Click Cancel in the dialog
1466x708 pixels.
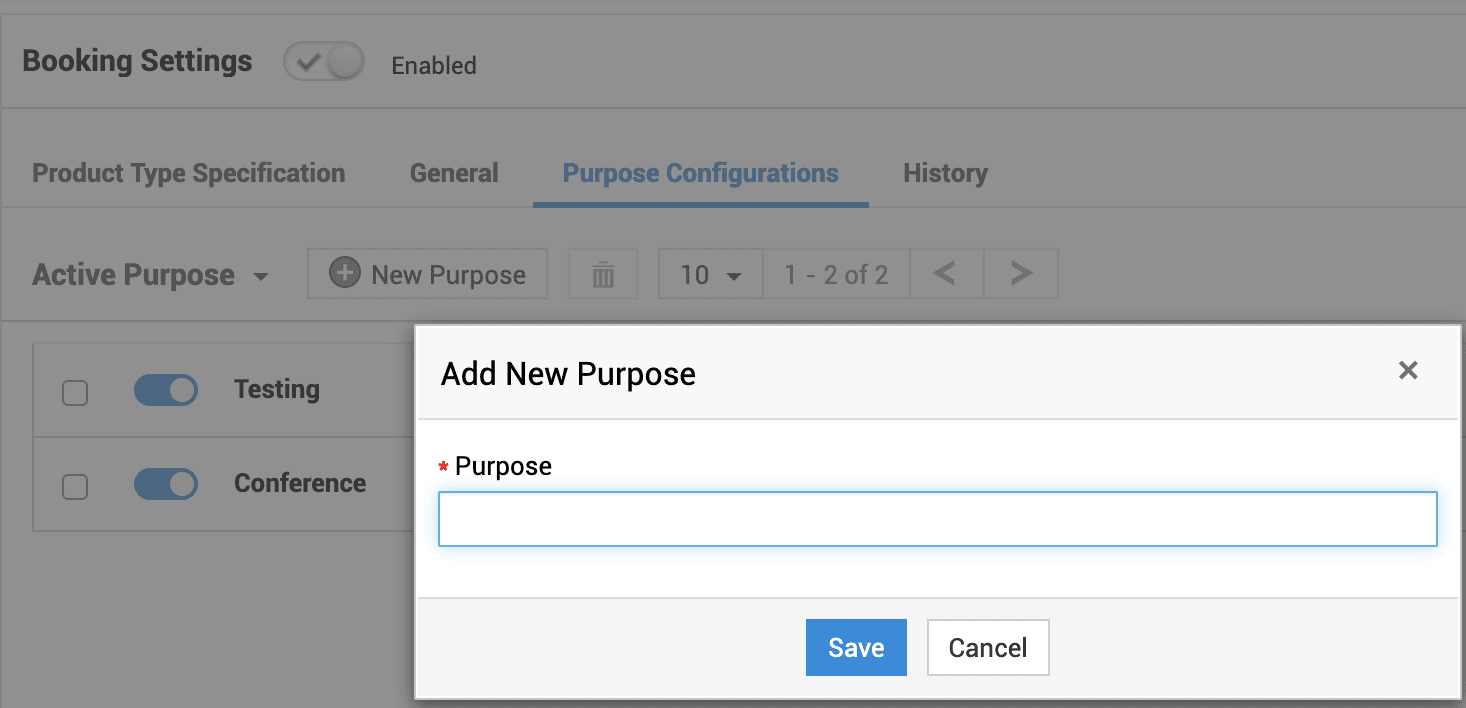(987, 648)
